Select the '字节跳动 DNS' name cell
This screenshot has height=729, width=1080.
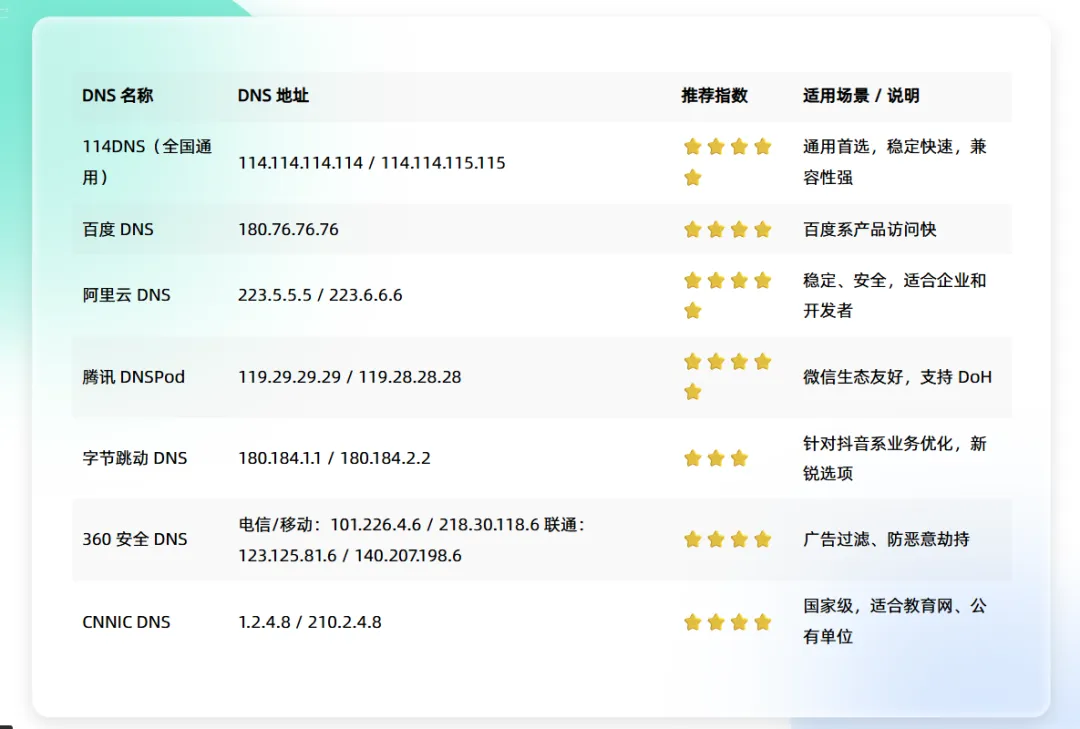[135, 458]
